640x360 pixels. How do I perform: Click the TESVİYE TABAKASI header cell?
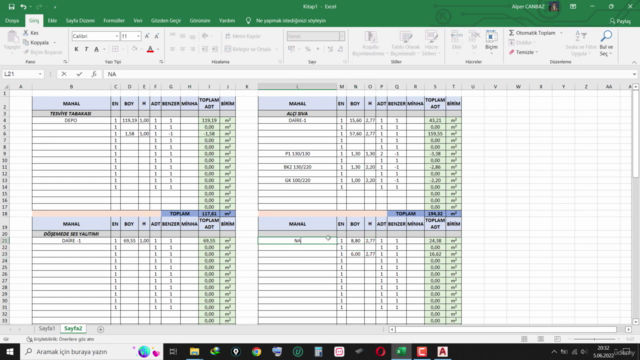71,113
